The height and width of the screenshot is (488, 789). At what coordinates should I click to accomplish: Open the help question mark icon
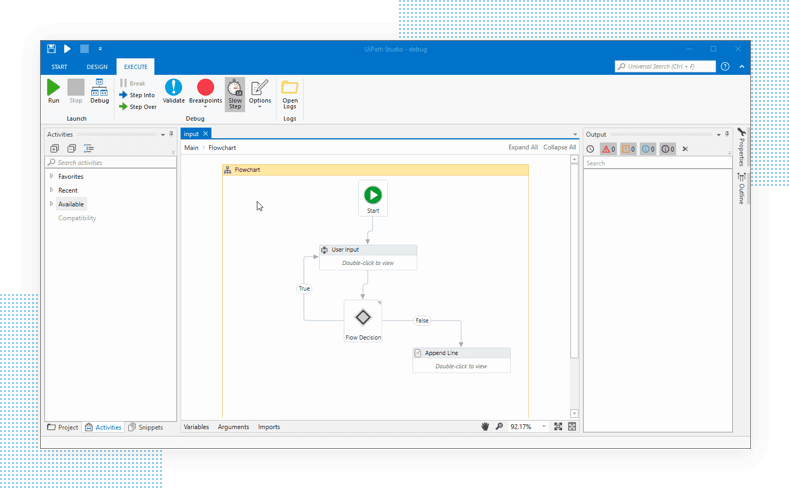tap(725, 66)
